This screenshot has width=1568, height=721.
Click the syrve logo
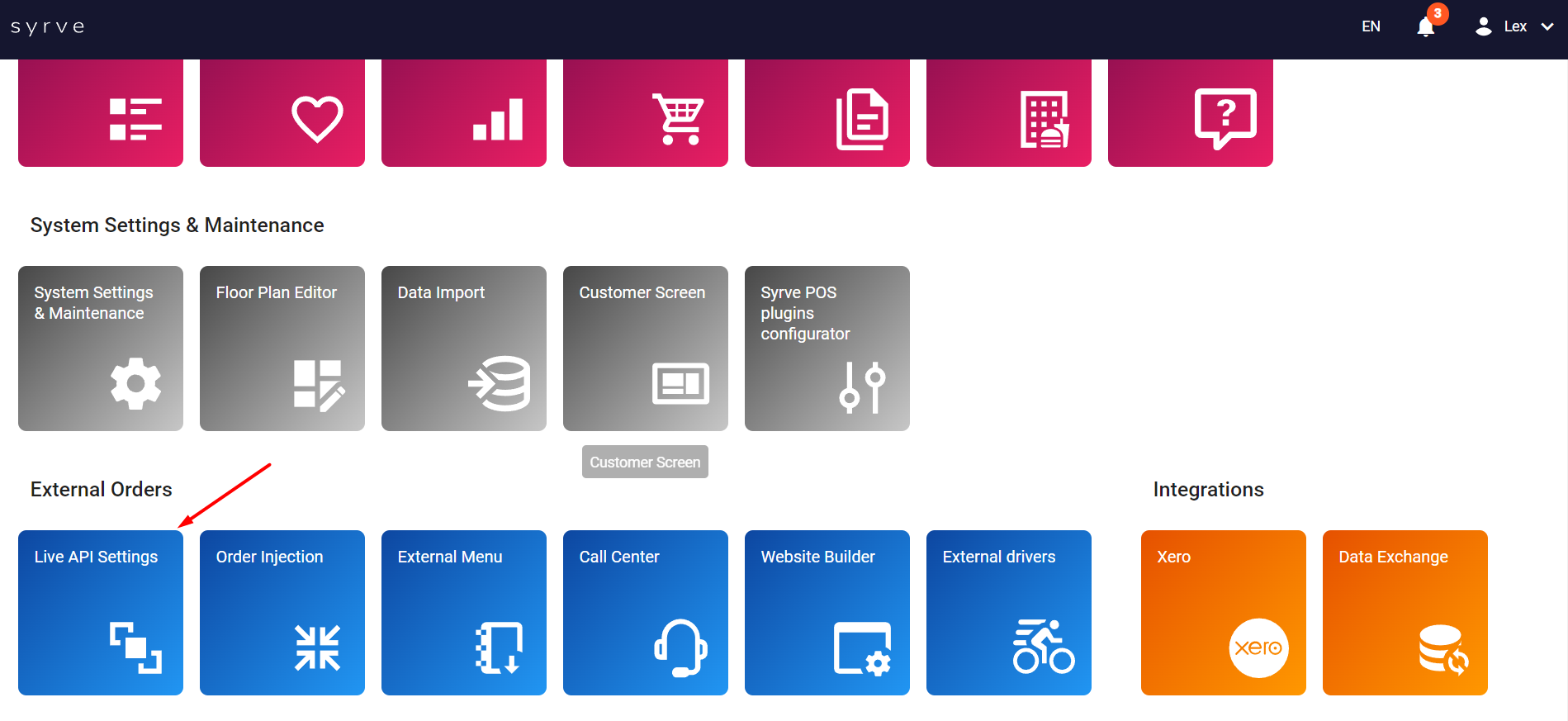[x=48, y=27]
